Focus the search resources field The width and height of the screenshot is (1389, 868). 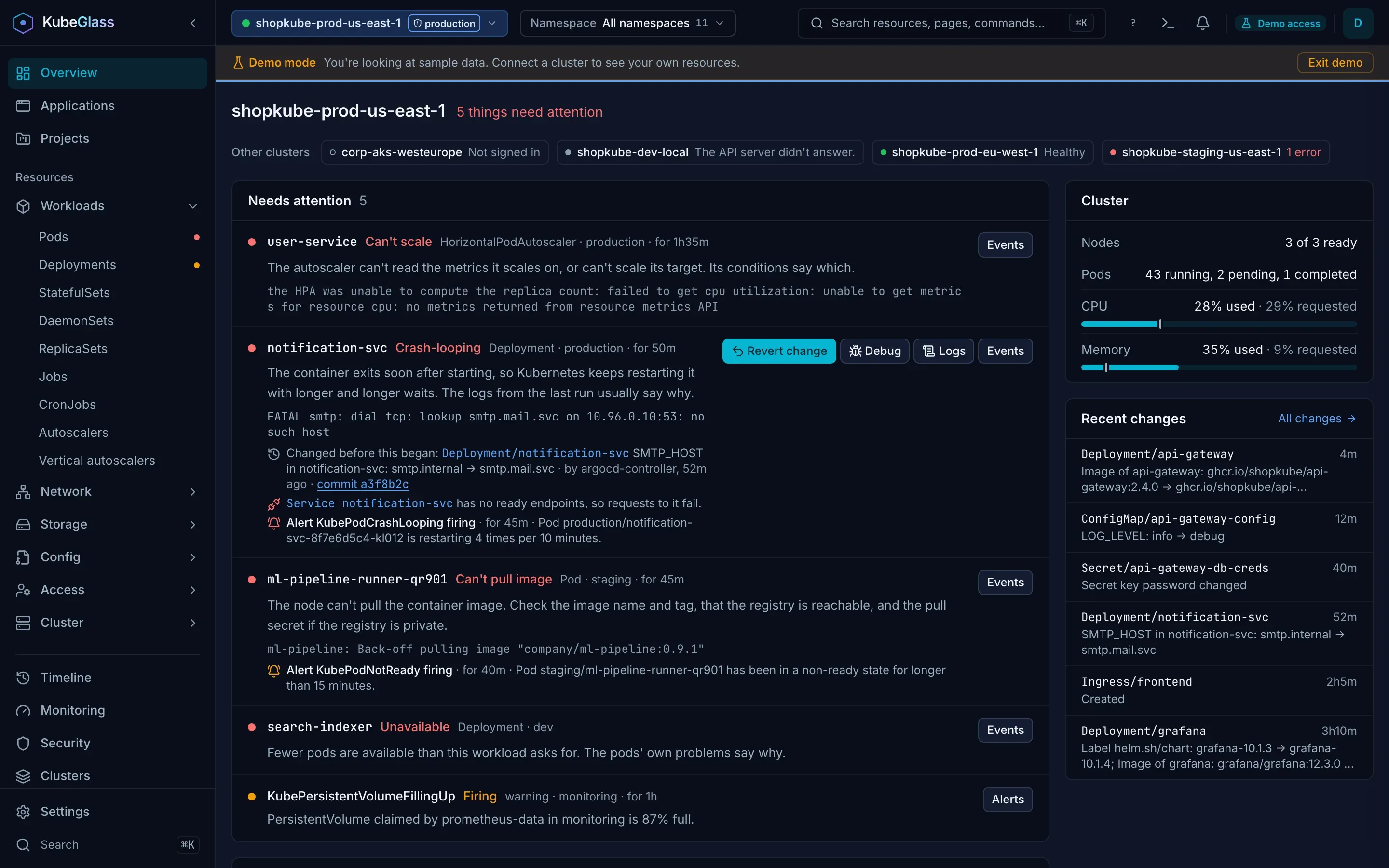[951, 23]
